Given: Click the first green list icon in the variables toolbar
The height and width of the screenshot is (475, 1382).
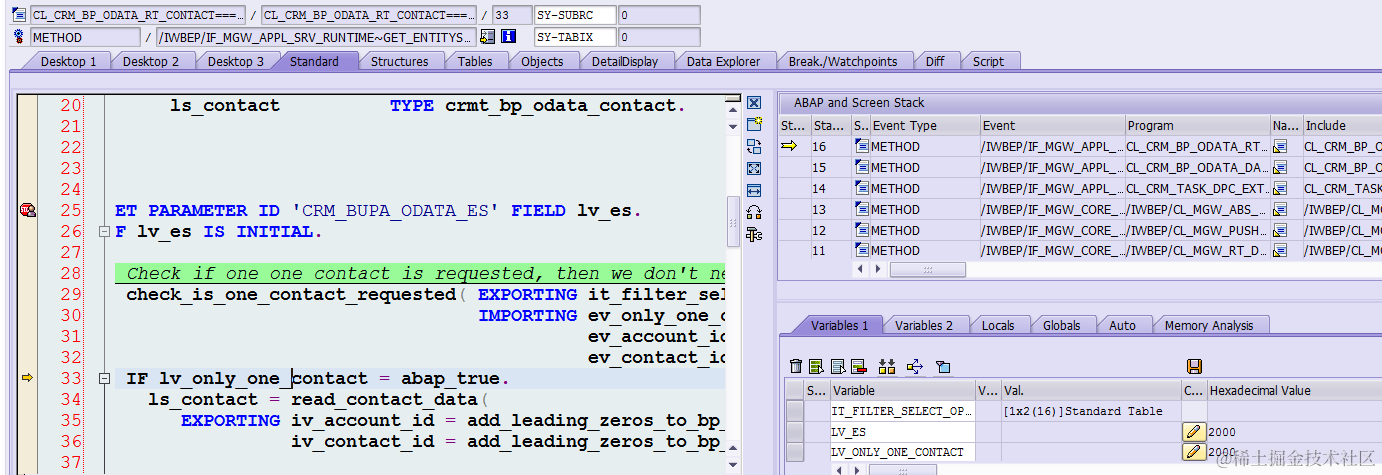Looking at the screenshot, I should (816, 367).
